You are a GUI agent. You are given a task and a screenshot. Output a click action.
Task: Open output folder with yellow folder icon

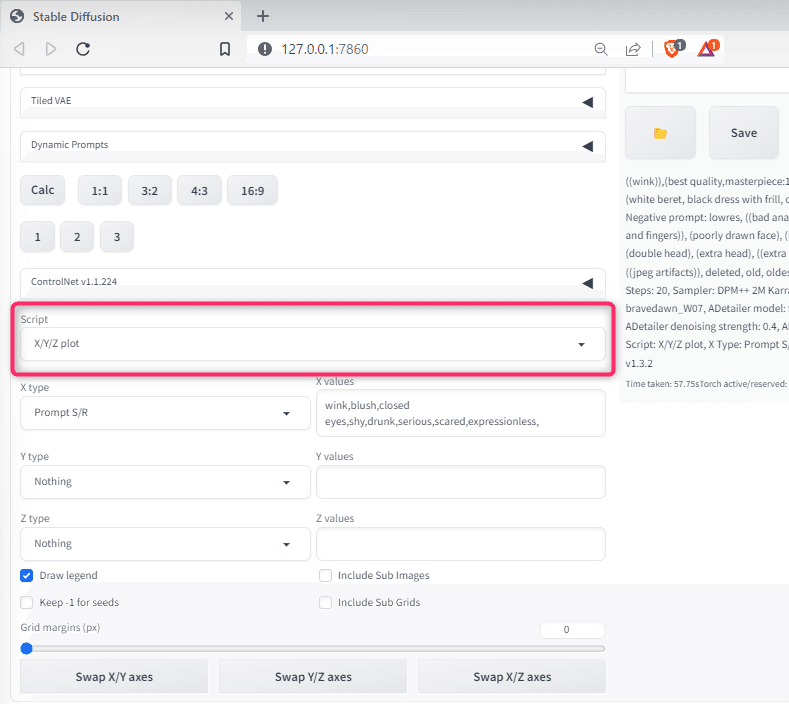click(x=660, y=133)
